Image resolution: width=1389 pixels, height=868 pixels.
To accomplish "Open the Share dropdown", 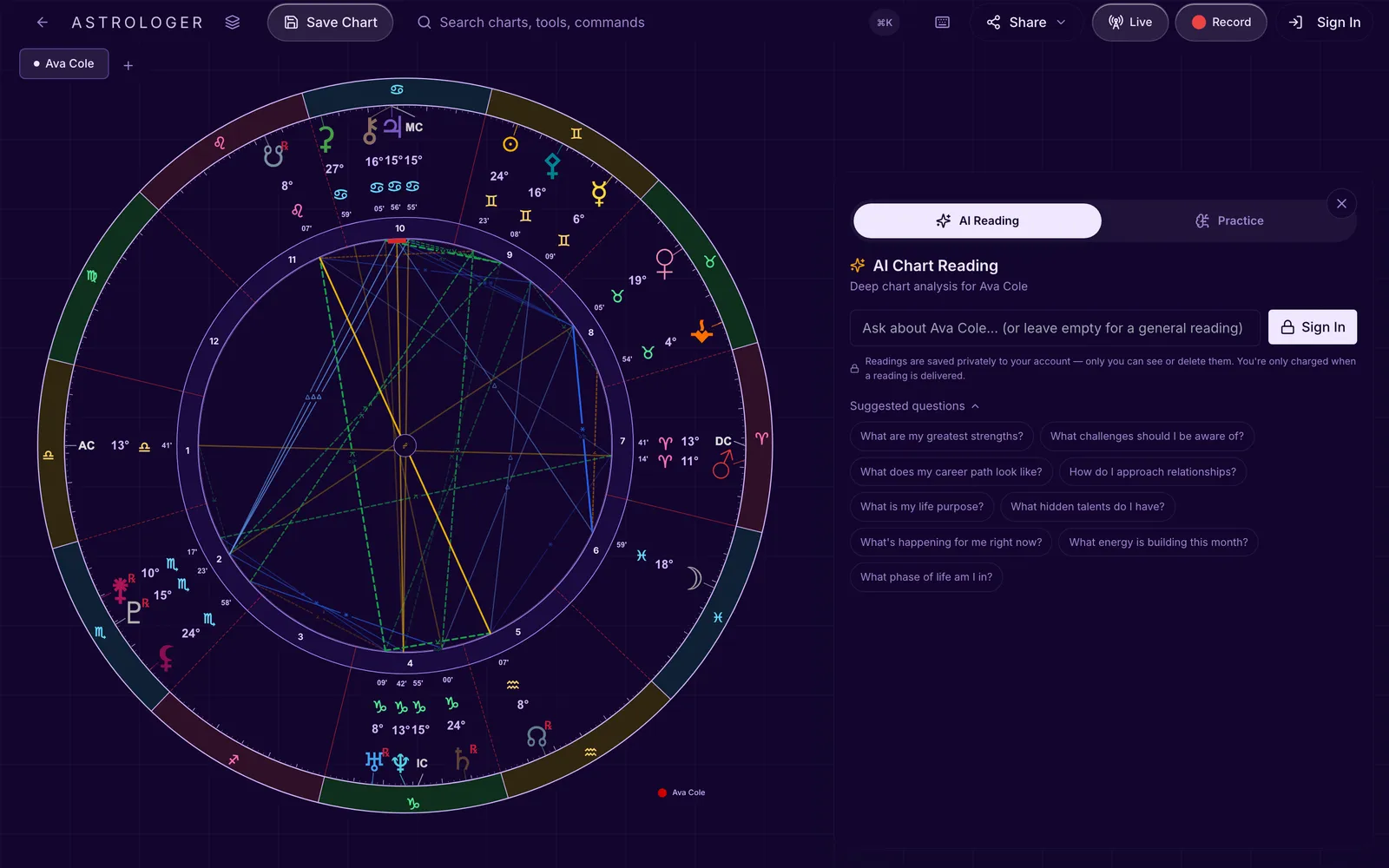I will click(x=1026, y=23).
